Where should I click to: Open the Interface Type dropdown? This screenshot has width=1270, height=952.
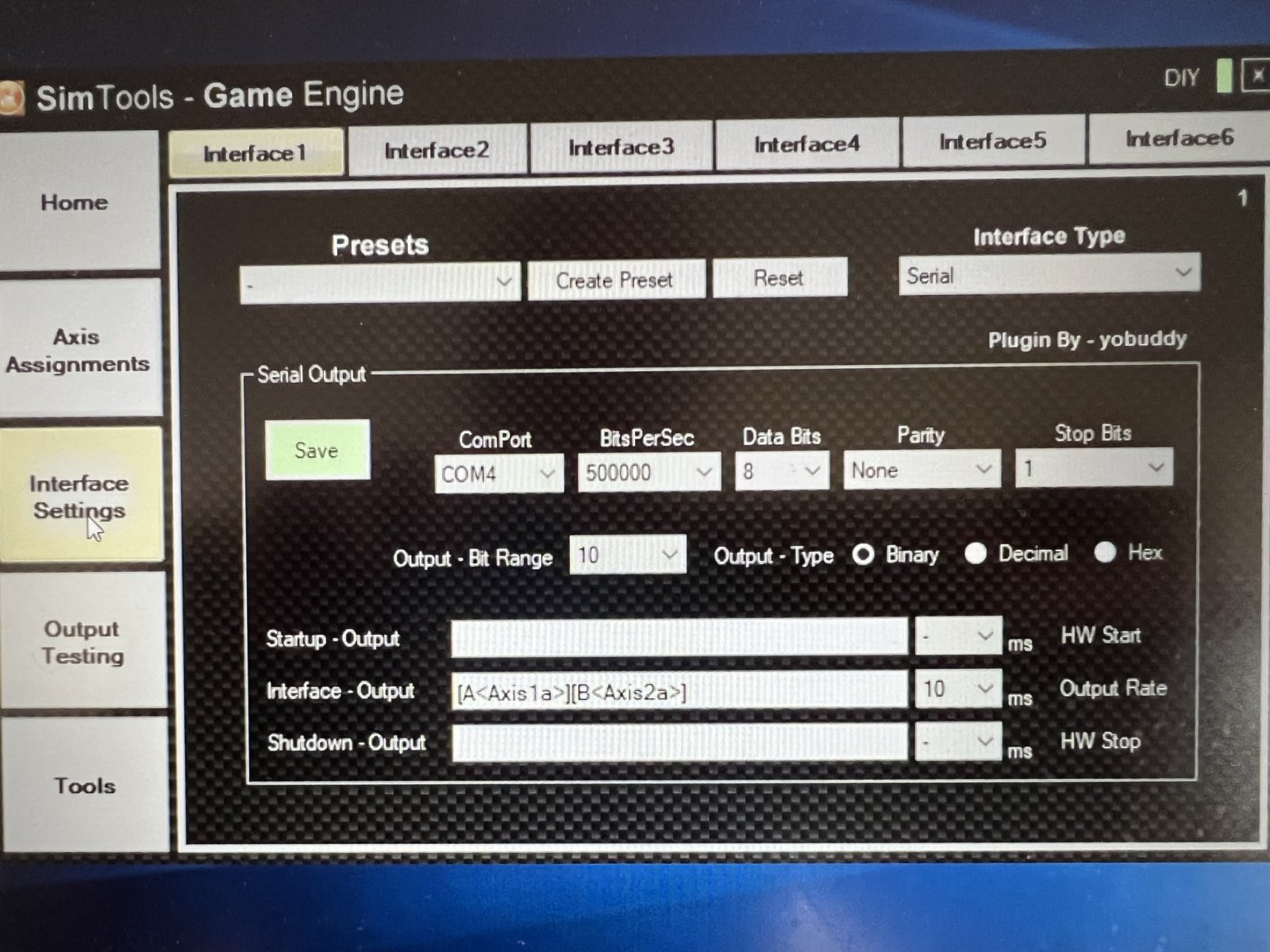[x=1049, y=274]
